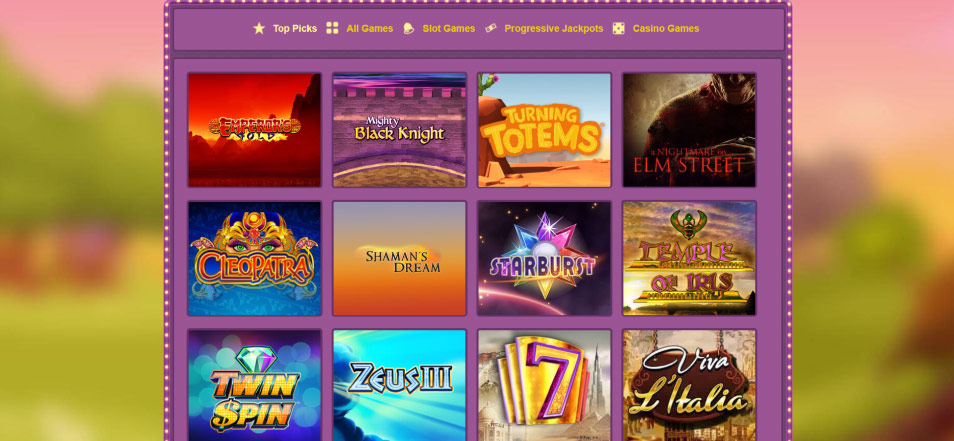Switch to the All Games tab
Screen dimensions: 954x441
tap(370, 29)
